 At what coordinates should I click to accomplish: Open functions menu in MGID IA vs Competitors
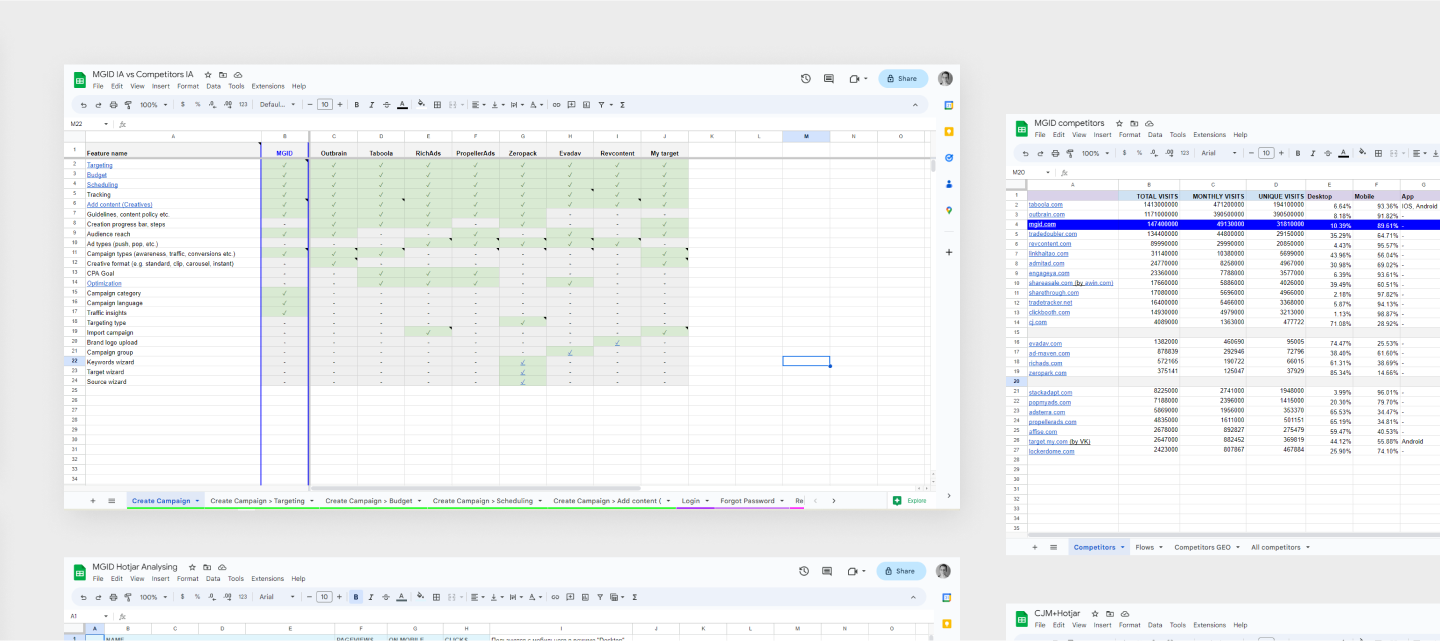point(623,104)
